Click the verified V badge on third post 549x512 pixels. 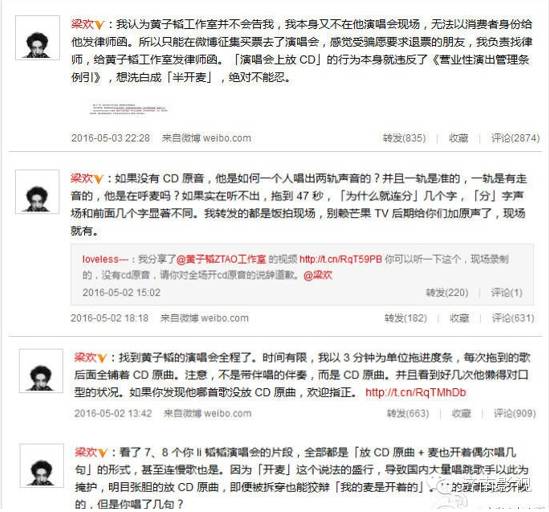(102, 358)
